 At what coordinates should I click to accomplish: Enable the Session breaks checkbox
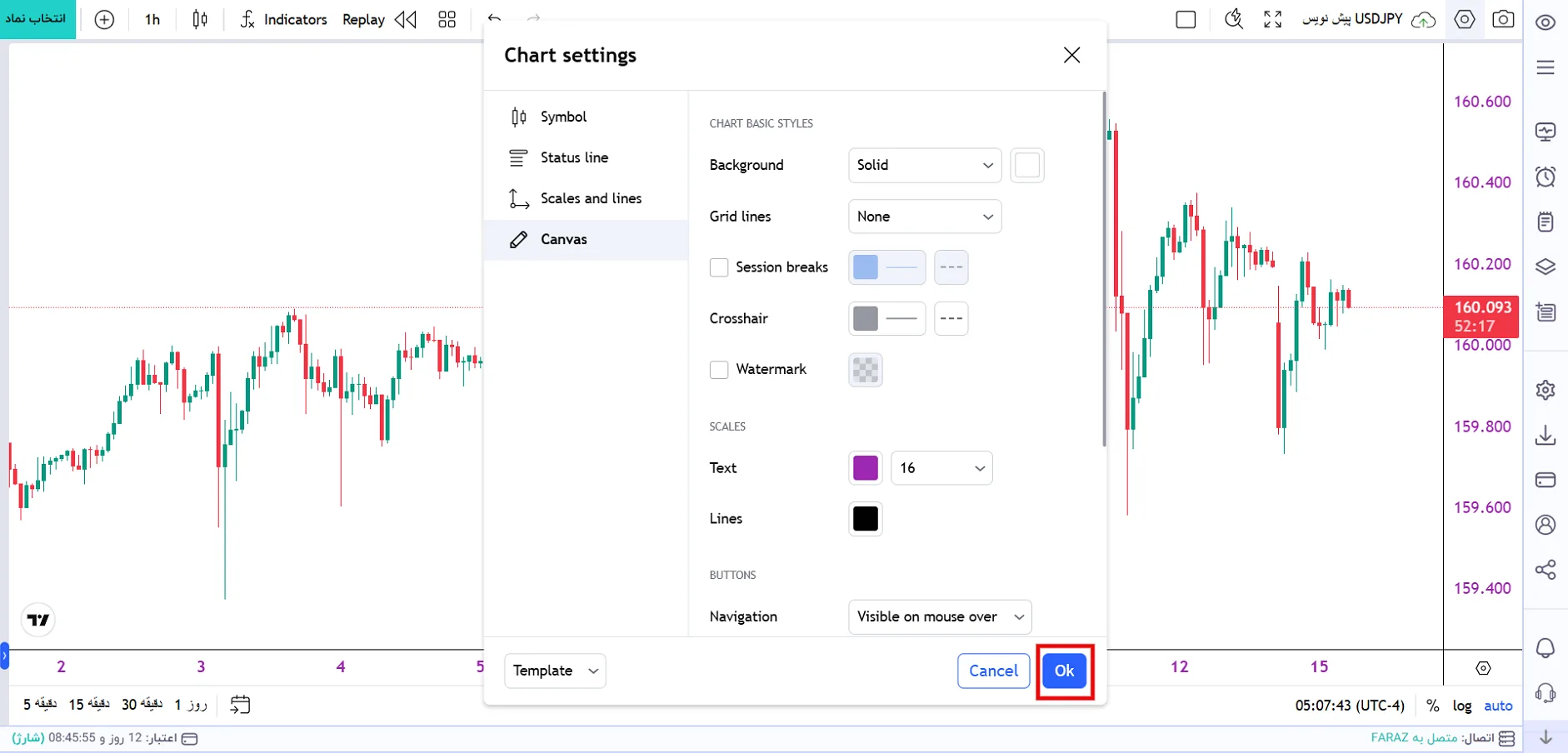[719, 267]
